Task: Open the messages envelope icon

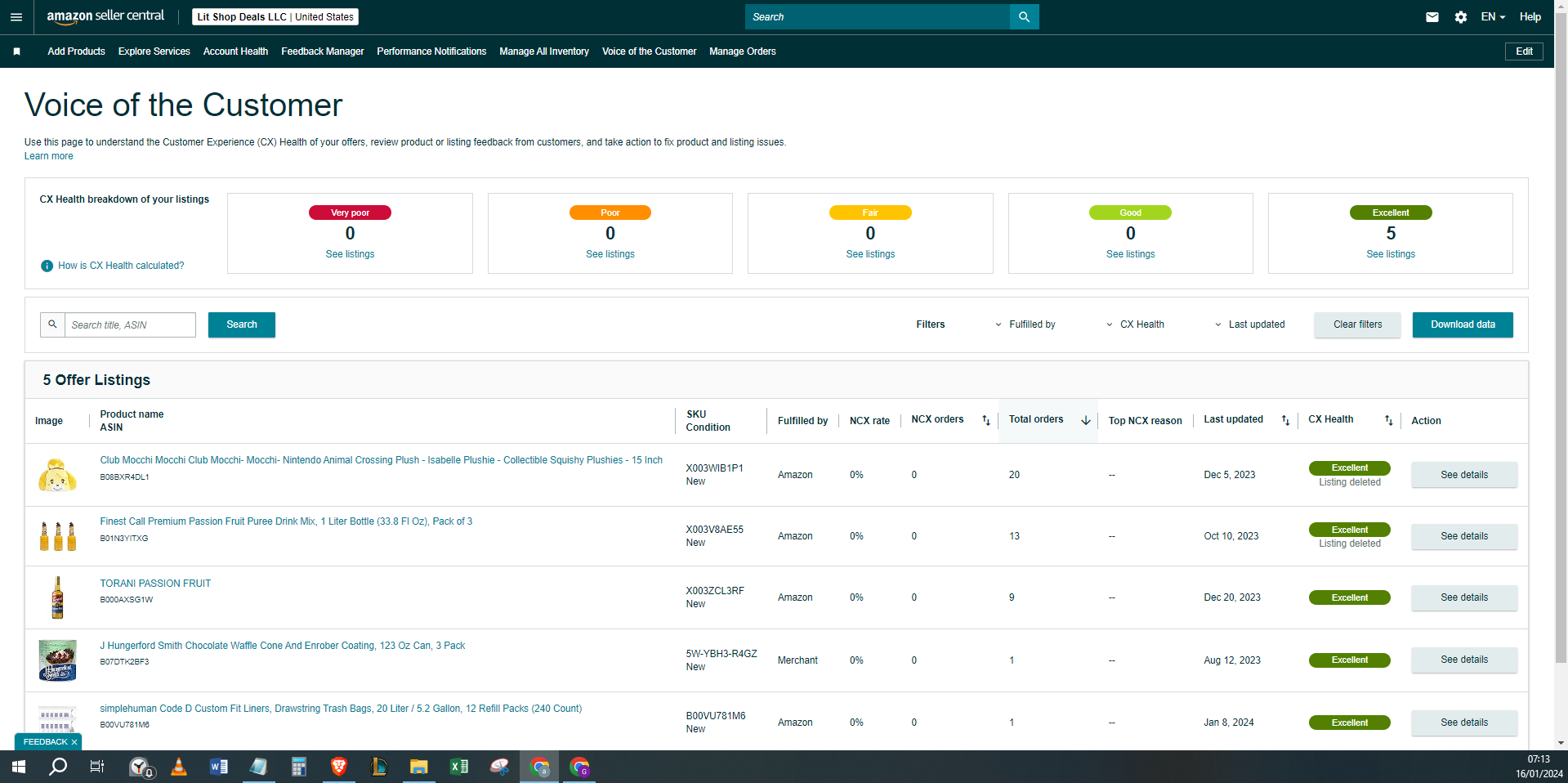Action: (x=1432, y=16)
